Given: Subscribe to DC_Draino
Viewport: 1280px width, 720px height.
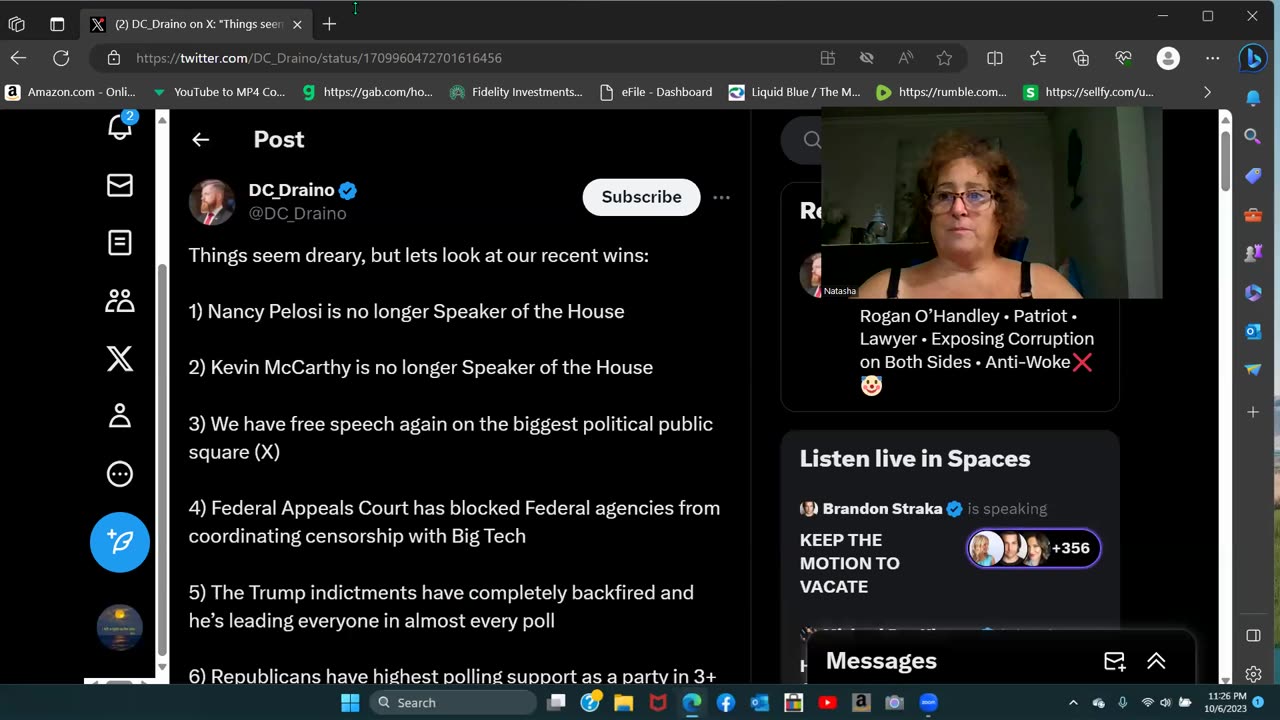Looking at the screenshot, I should 641,197.
